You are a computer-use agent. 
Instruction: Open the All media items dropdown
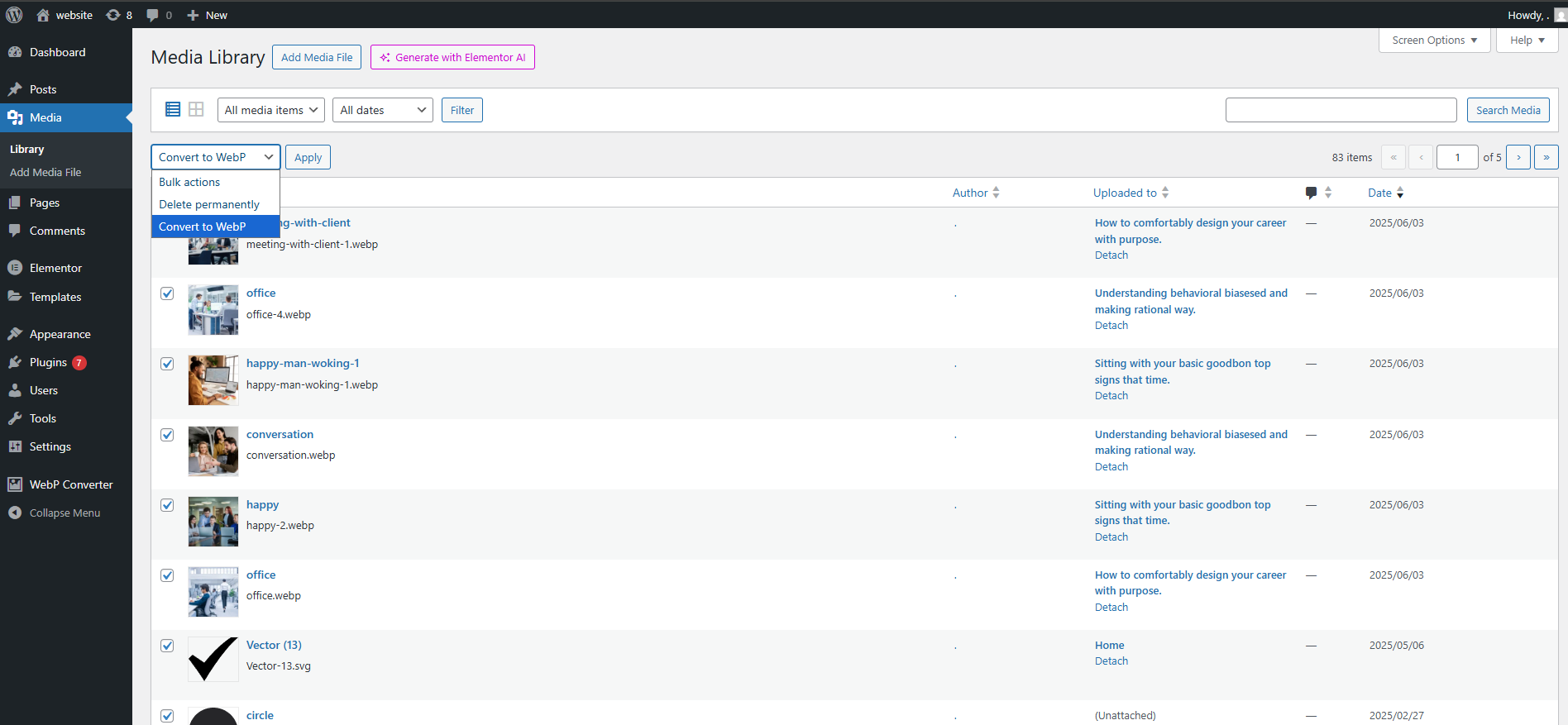271,110
